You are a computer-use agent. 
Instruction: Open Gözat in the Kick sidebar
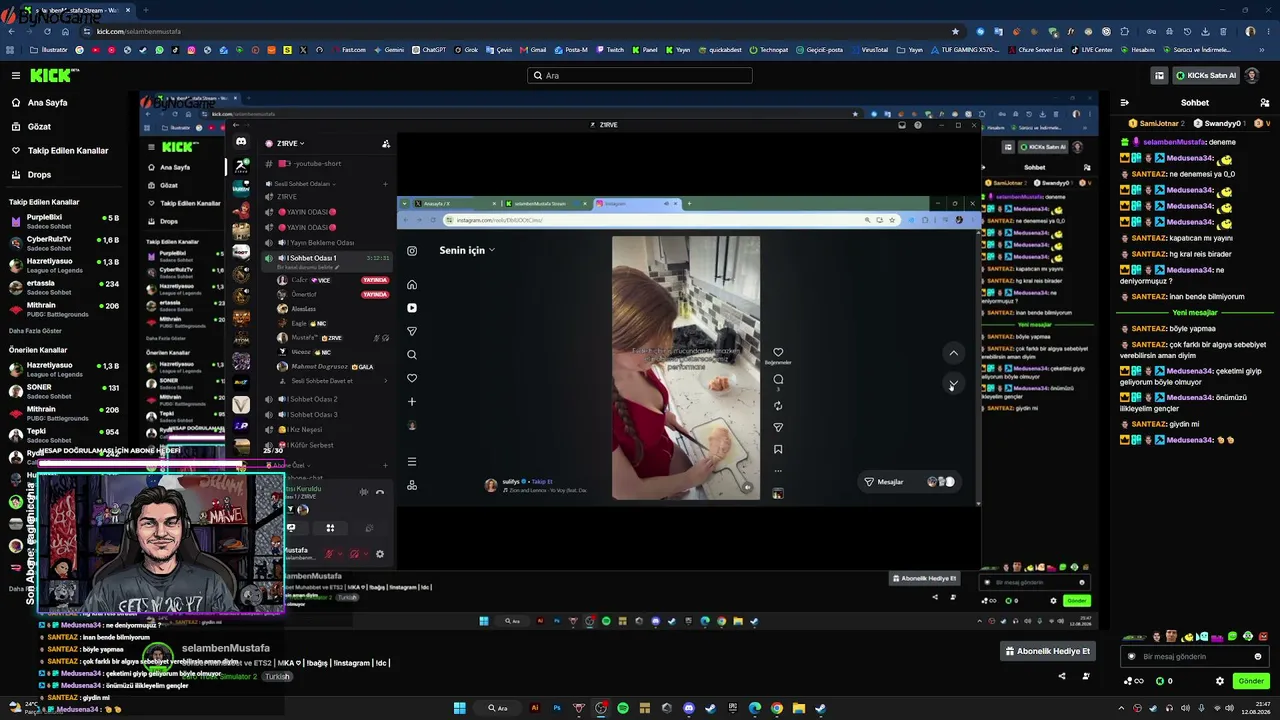[39, 127]
